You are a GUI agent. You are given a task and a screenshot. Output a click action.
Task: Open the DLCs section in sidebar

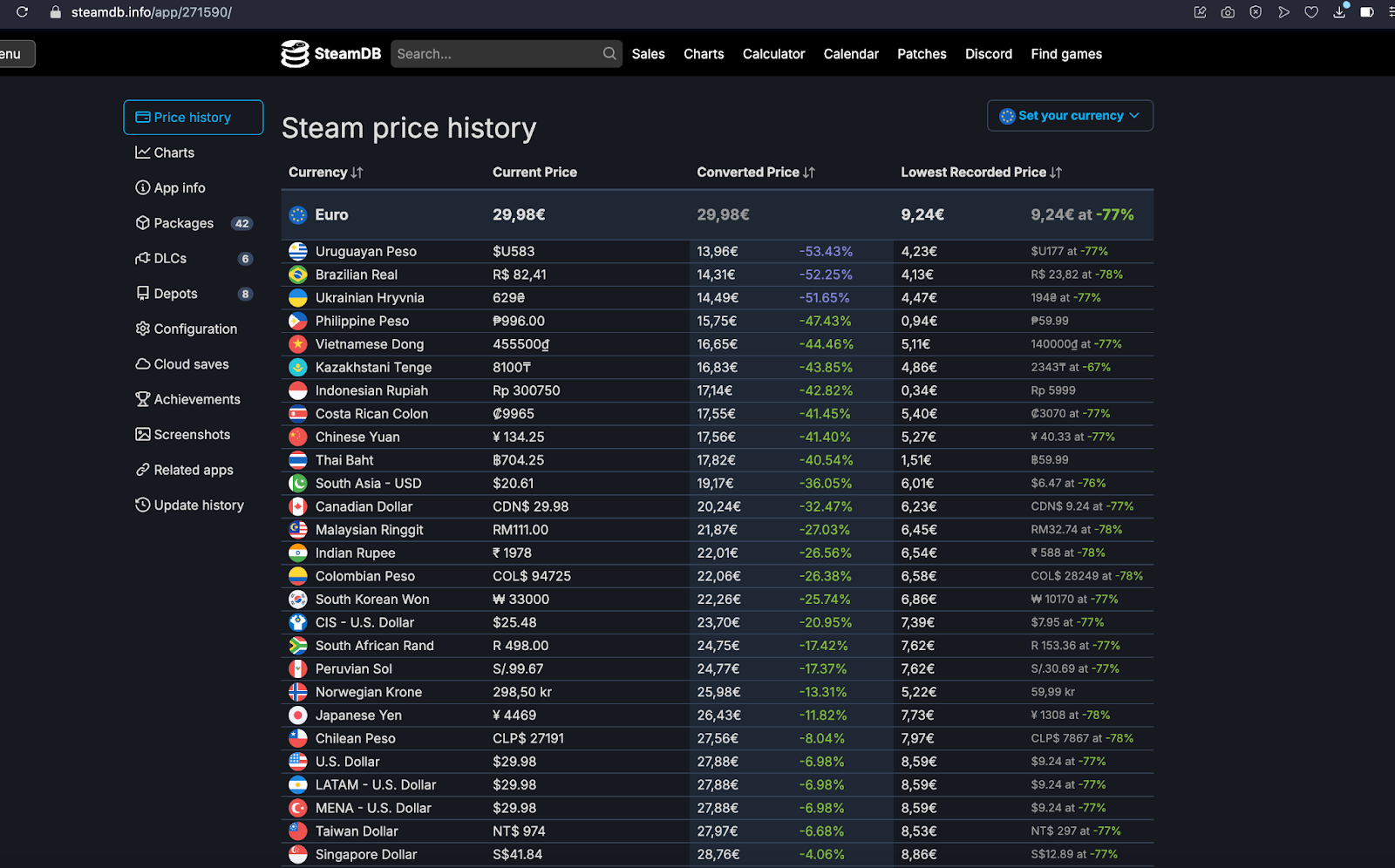pos(170,259)
